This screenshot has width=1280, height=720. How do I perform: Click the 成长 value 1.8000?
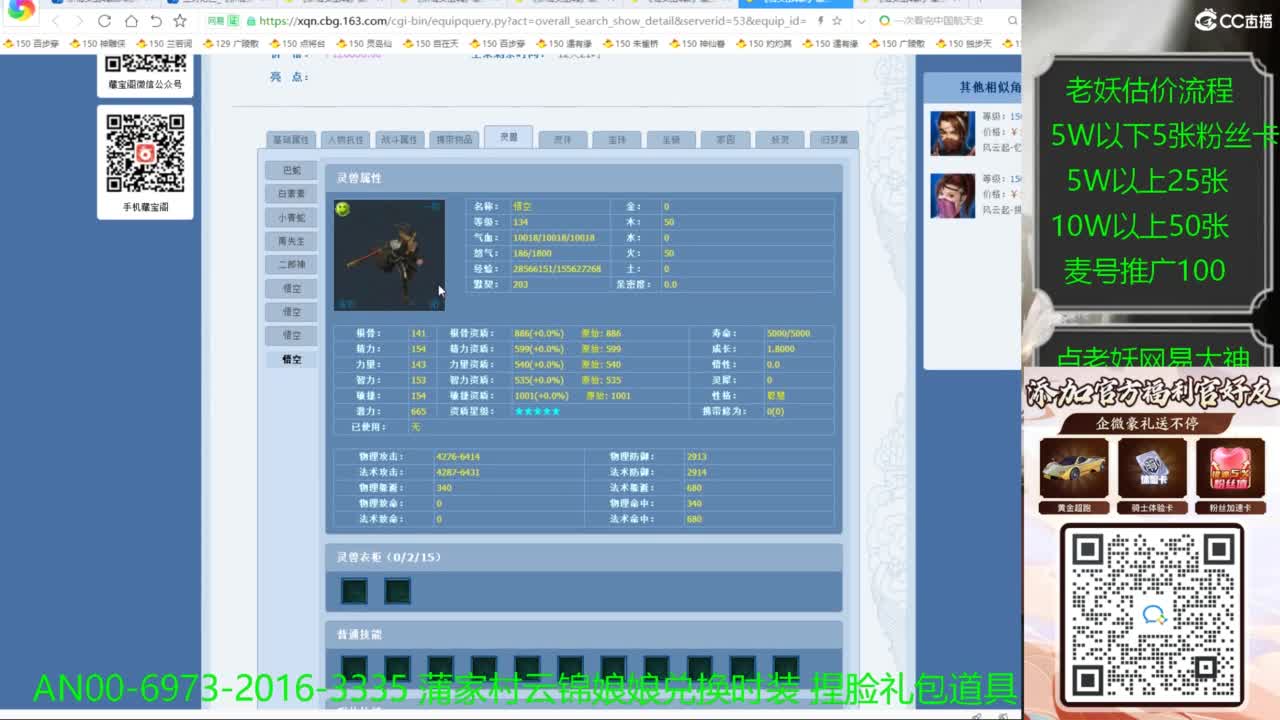(780, 349)
